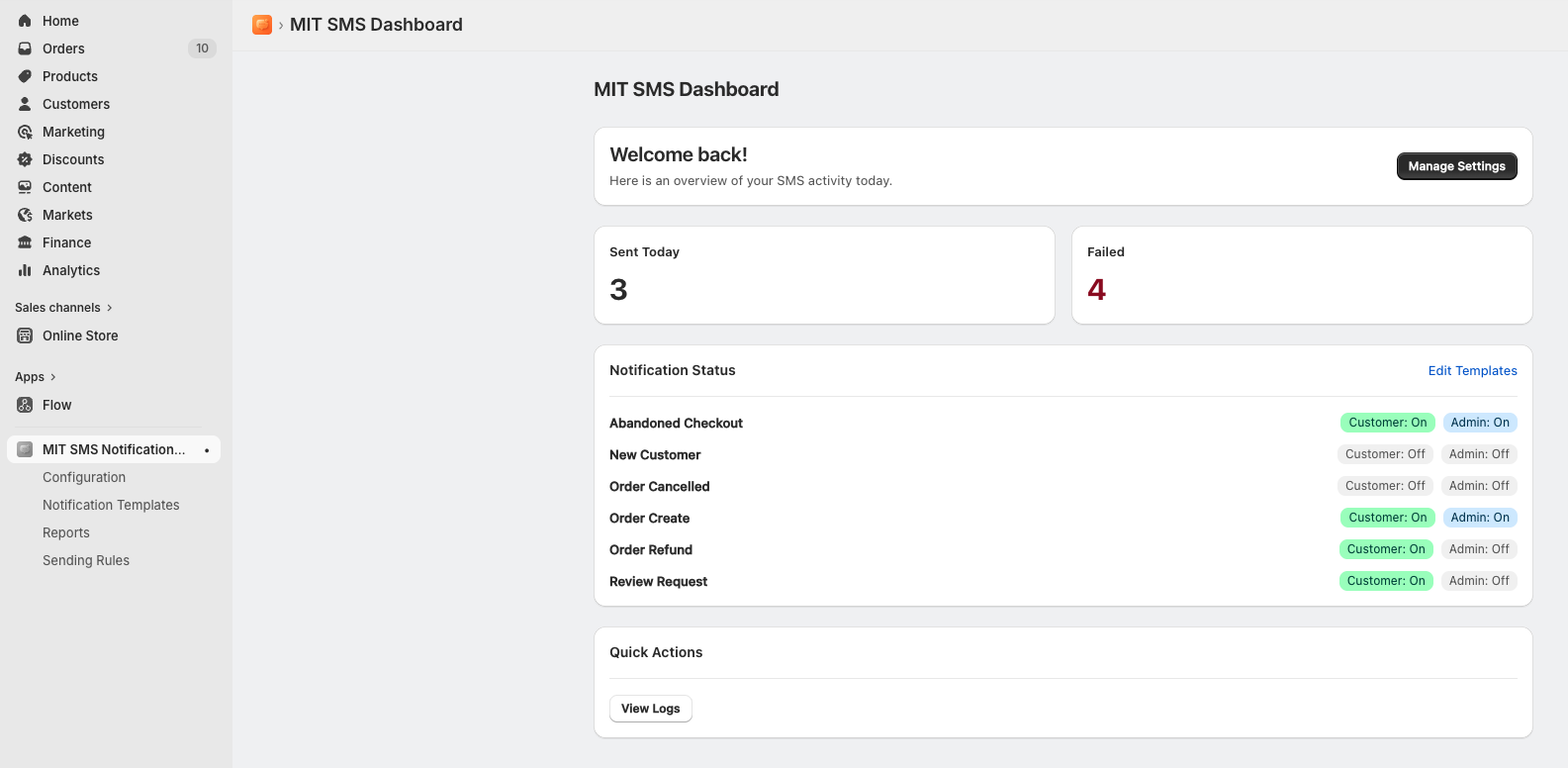Open the Reports subpage
Image resolution: width=1568 pixels, height=768 pixels.
(66, 532)
